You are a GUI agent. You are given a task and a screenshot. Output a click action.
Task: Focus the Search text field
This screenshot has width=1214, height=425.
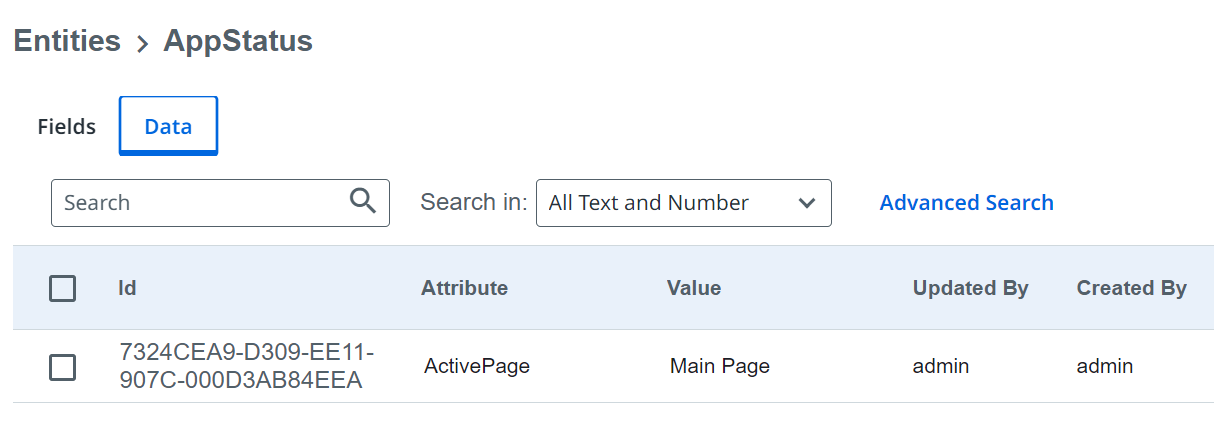click(200, 203)
